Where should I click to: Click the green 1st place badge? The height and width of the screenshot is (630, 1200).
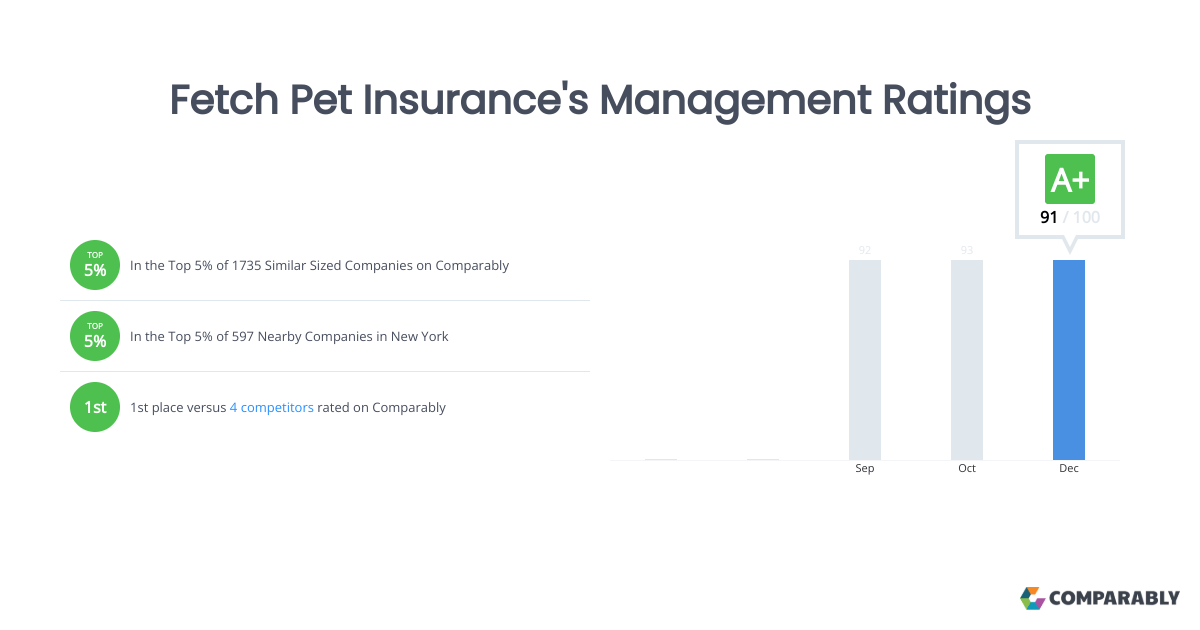coord(95,407)
